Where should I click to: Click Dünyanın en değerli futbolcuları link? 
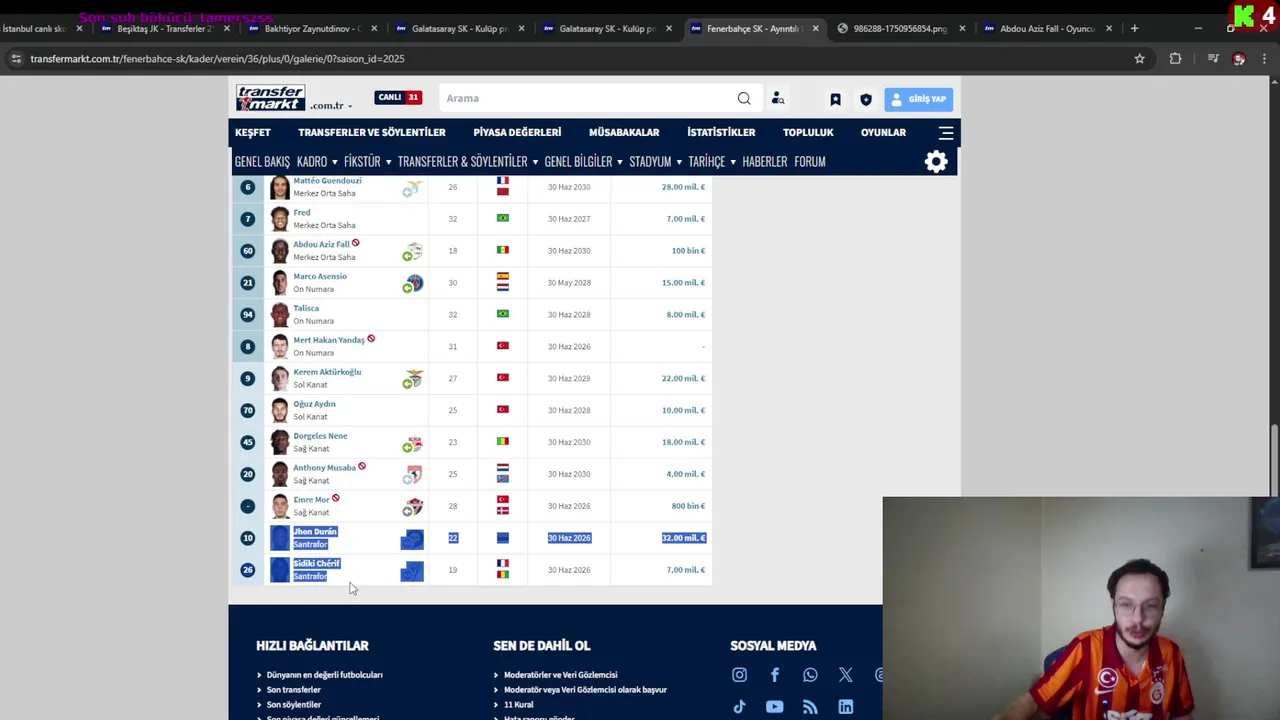click(x=324, y=675)
